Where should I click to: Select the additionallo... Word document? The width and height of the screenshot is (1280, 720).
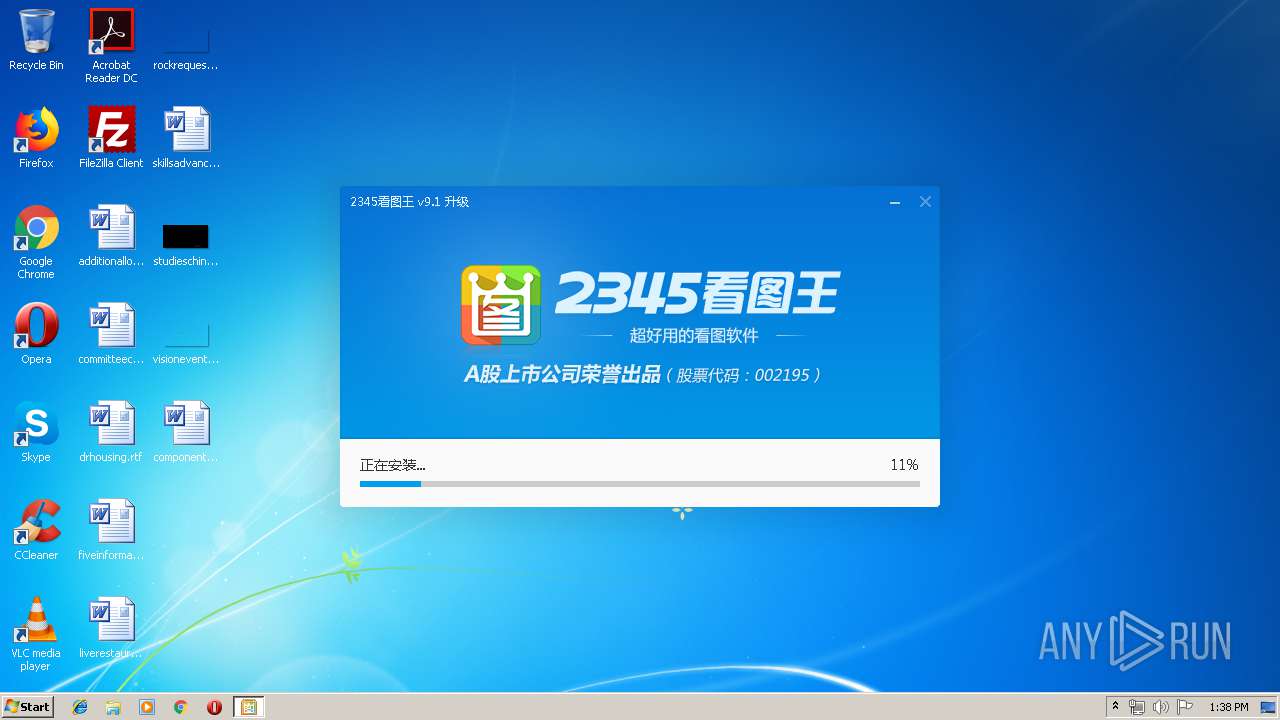click(111, 236)
